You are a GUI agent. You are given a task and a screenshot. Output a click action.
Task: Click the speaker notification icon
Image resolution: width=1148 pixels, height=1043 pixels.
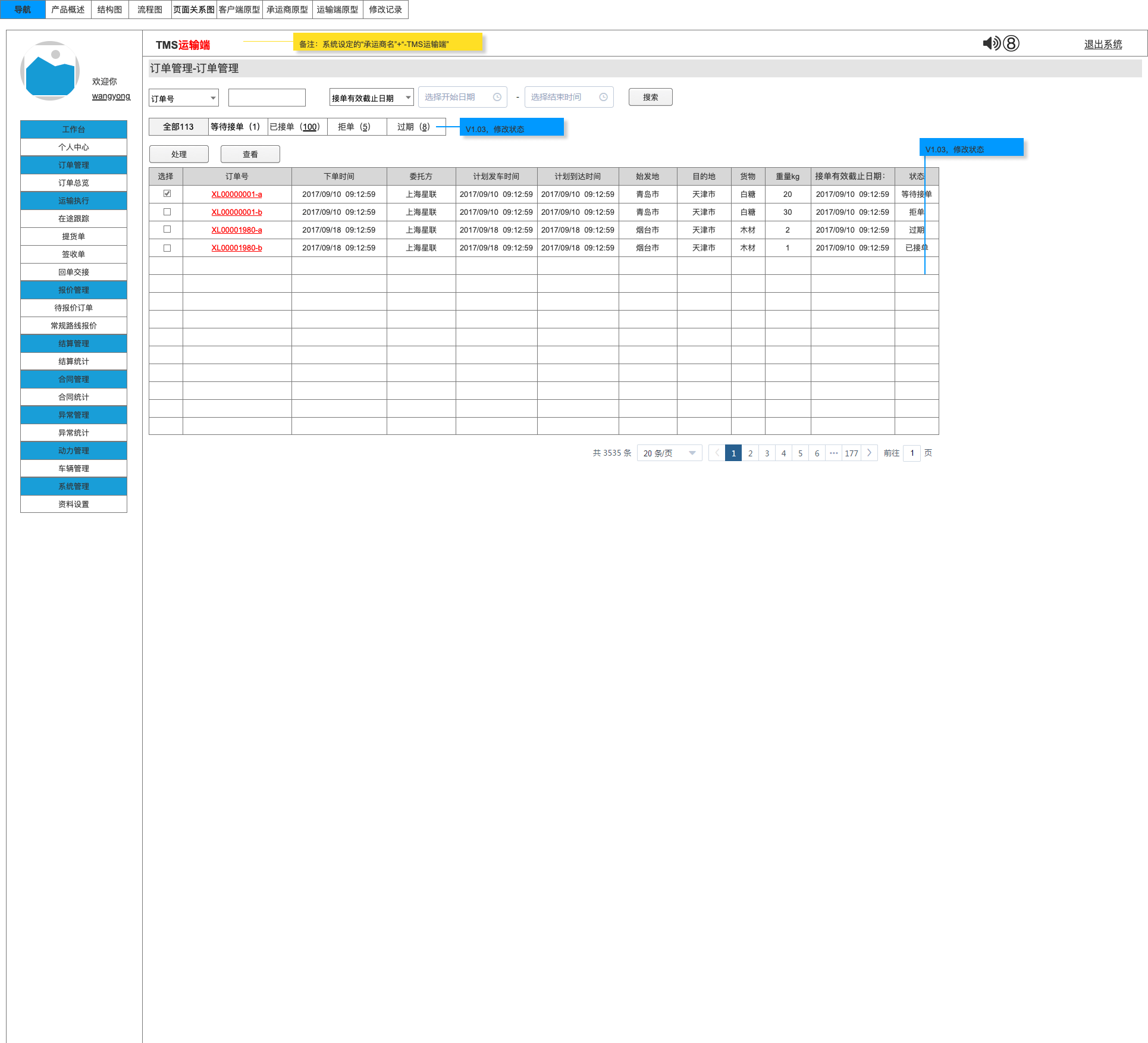991,43
